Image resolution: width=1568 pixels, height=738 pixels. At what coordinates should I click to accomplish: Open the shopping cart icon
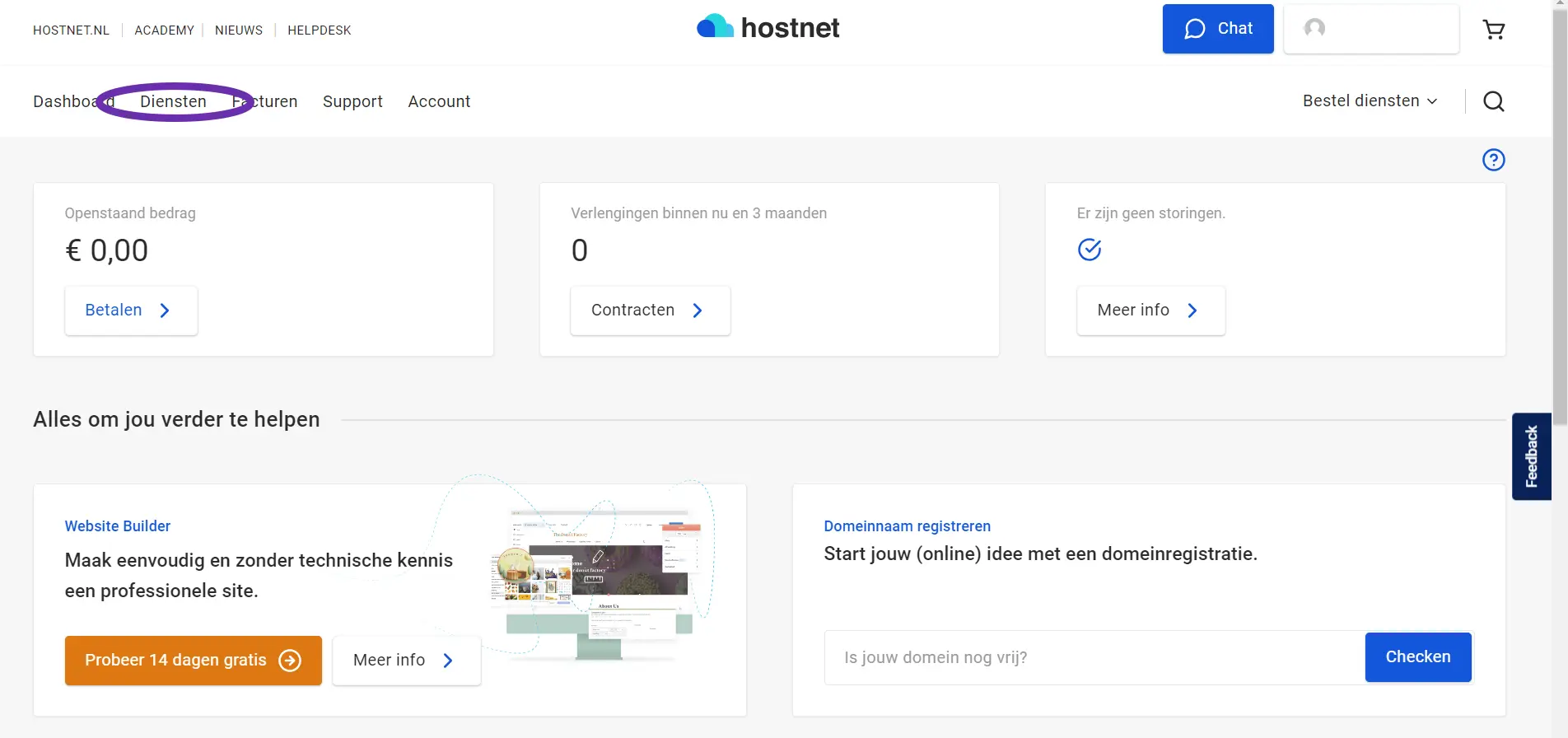tap(1494, 30)
